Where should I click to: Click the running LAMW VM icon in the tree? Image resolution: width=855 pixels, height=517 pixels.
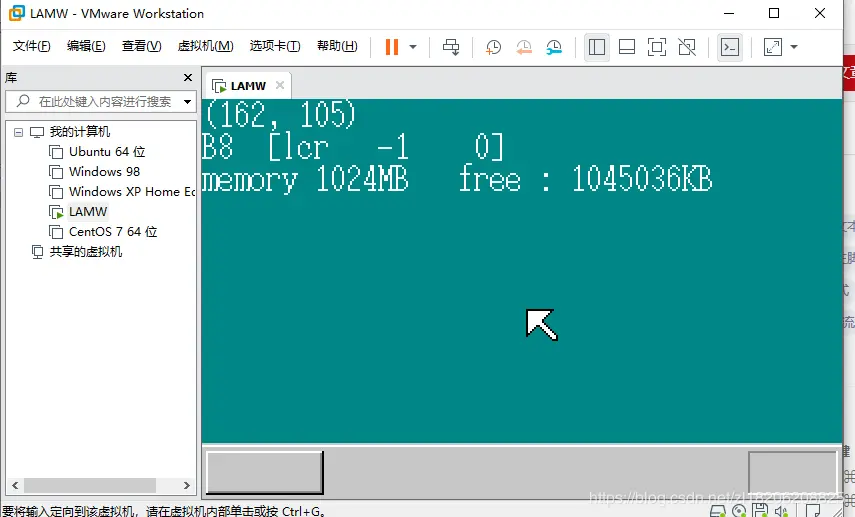pos(56,212)
